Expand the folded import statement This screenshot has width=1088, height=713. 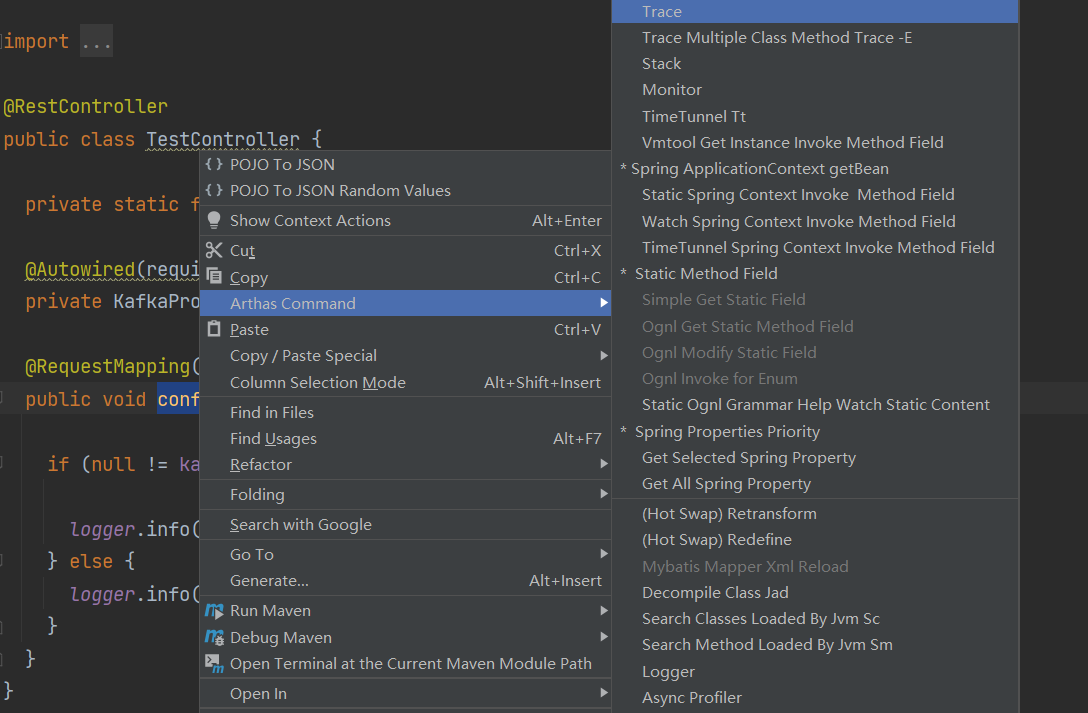pyautogui.click(x=96, y=42)
